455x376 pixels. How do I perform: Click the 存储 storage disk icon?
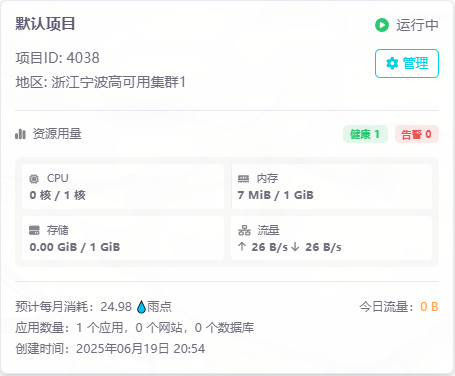[34, 230]
